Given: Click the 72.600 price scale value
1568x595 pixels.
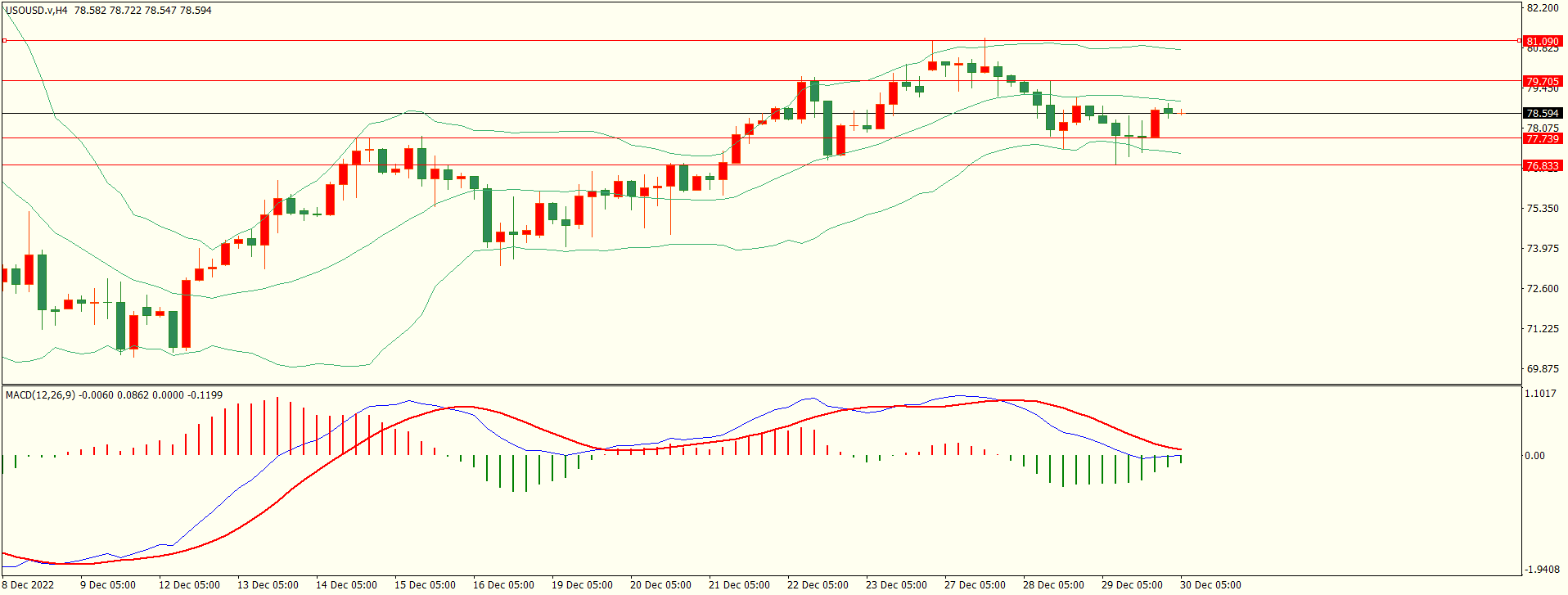Looking at the screenshot, I should click(x=1543, y=289).
